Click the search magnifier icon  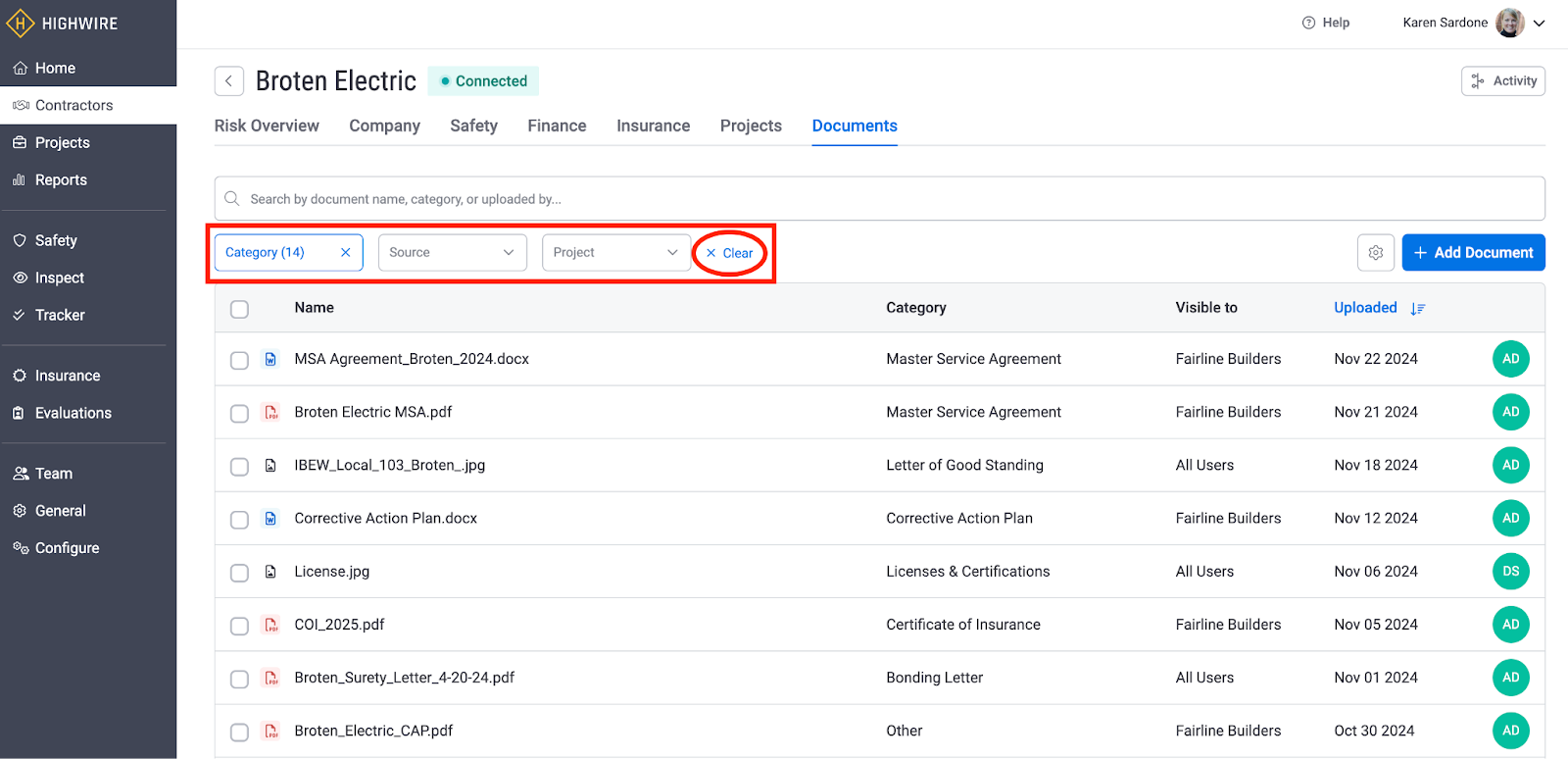pyautogui.click(x=232, y=199)
